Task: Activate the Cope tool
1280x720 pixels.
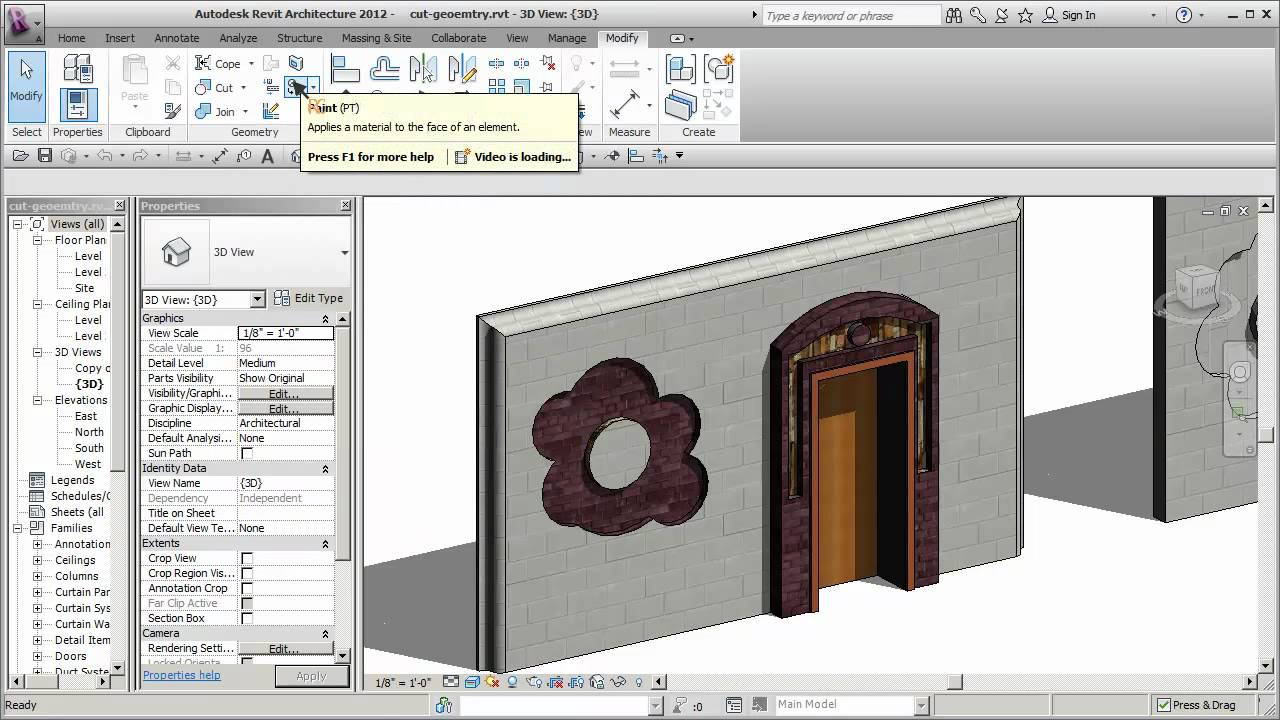Action: (222, 63)
